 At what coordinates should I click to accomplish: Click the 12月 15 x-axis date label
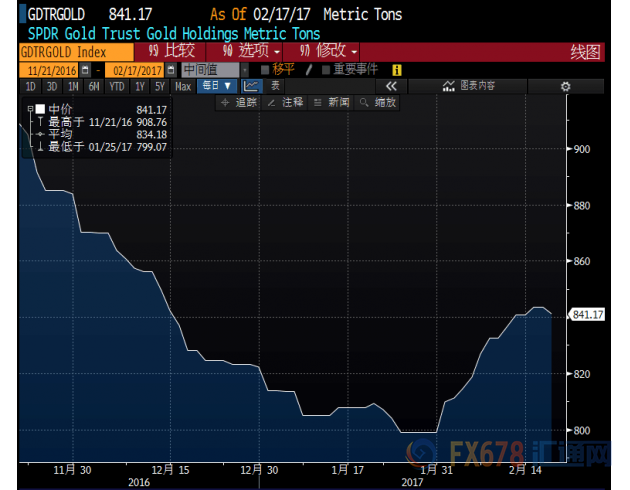[x=170, y=470]
